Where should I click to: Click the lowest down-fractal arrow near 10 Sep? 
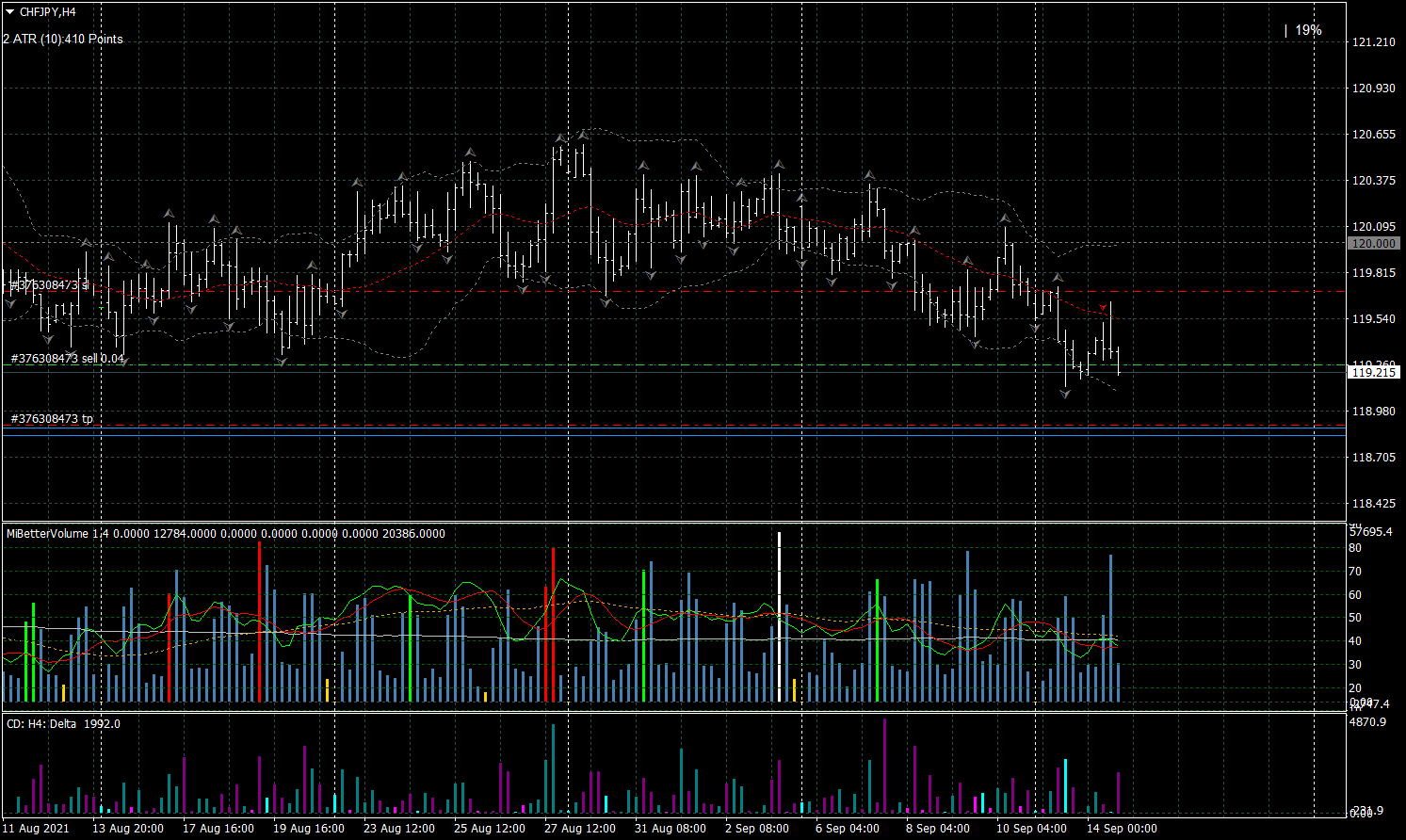point(1065,394)
